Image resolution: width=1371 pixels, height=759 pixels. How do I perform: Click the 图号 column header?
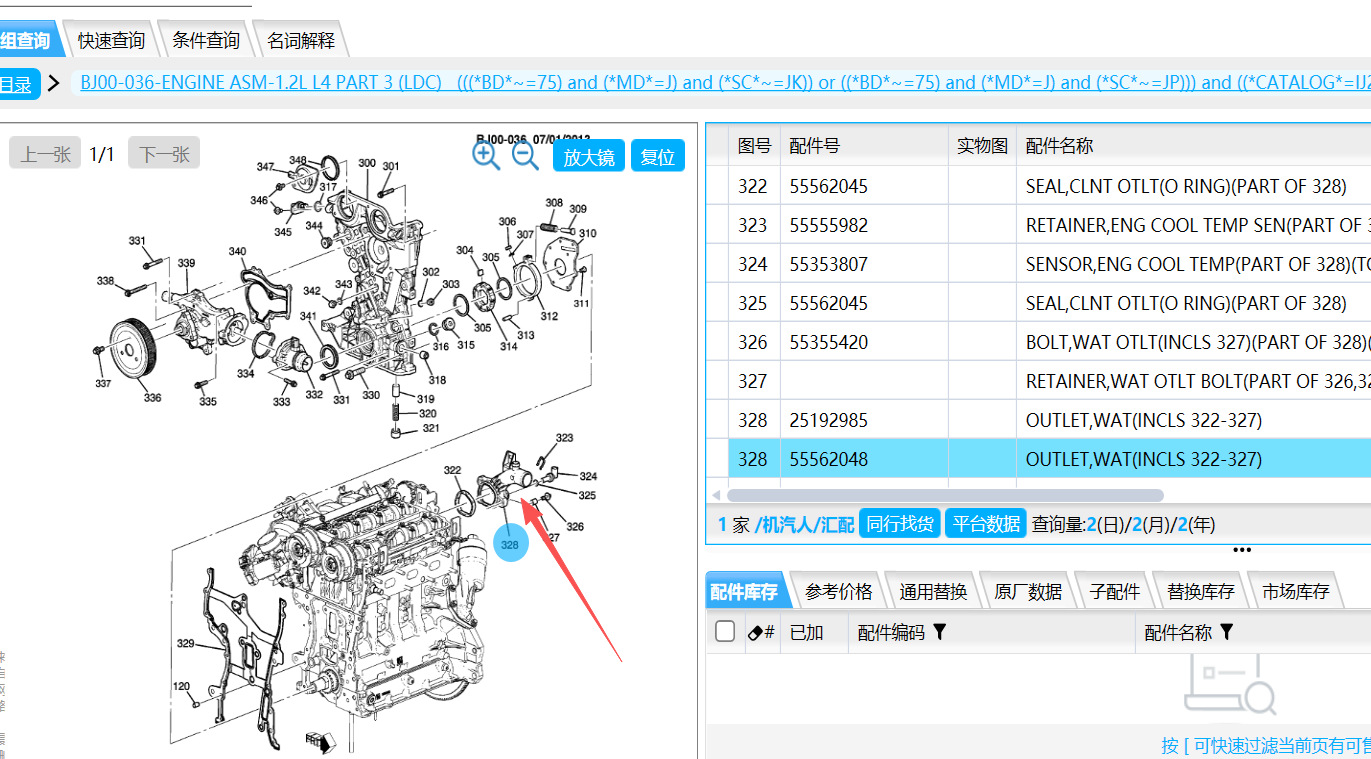click(754, 145)
